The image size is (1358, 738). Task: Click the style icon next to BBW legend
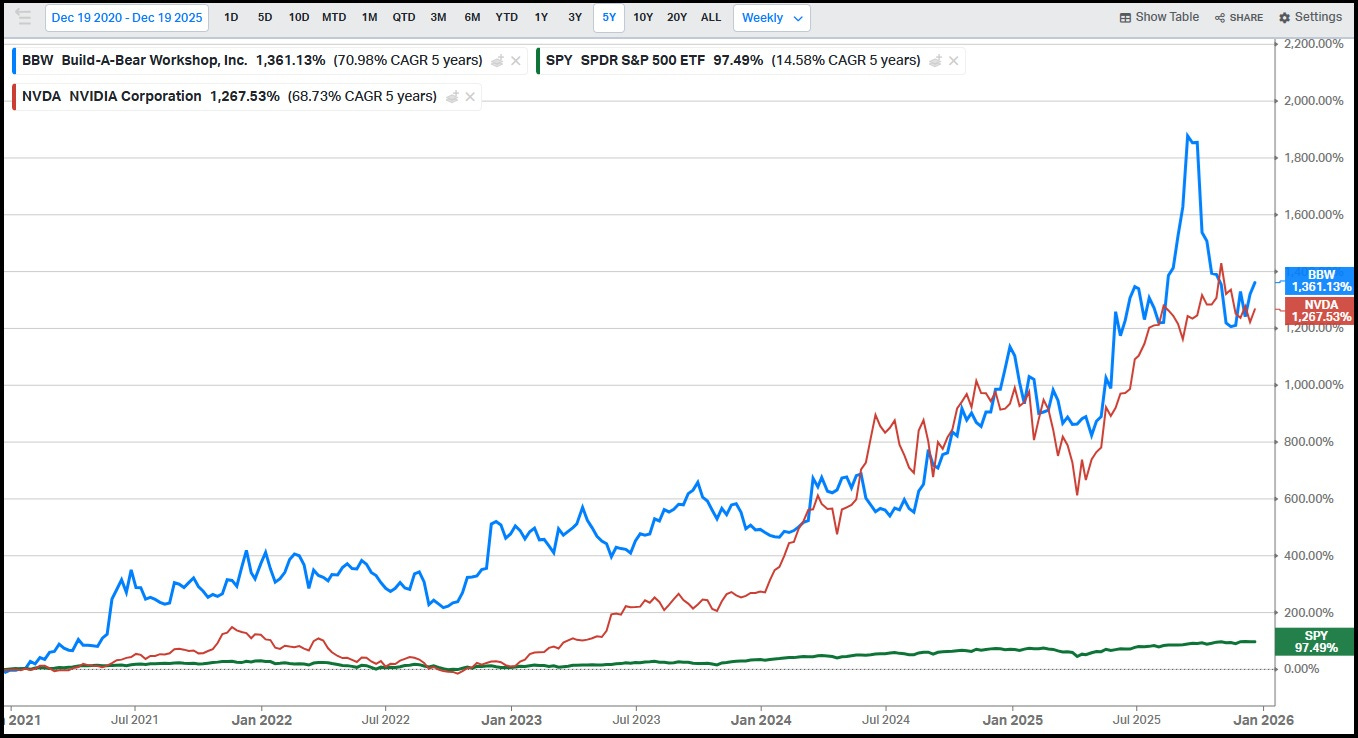pyautogui.click(x=497, y=60)
